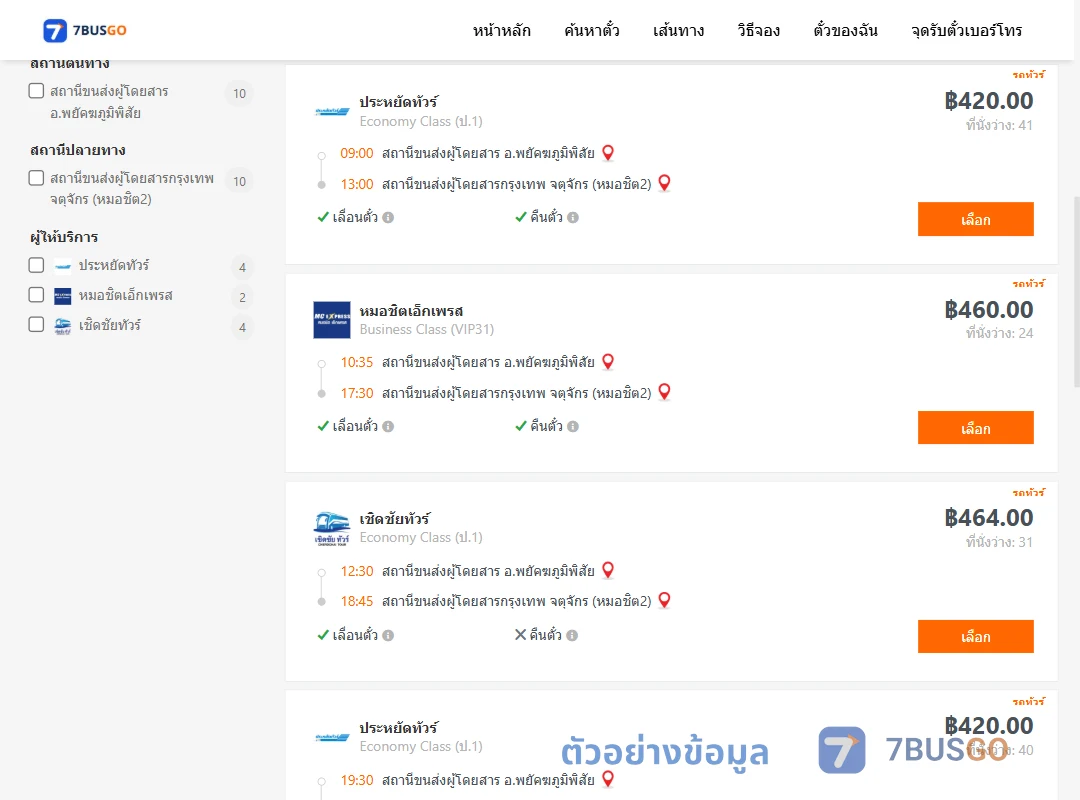Screen dimensions: 1080x800
Task: Click เชิดชัยทัวร์ logo in operator filter
Action: (63, 326)
